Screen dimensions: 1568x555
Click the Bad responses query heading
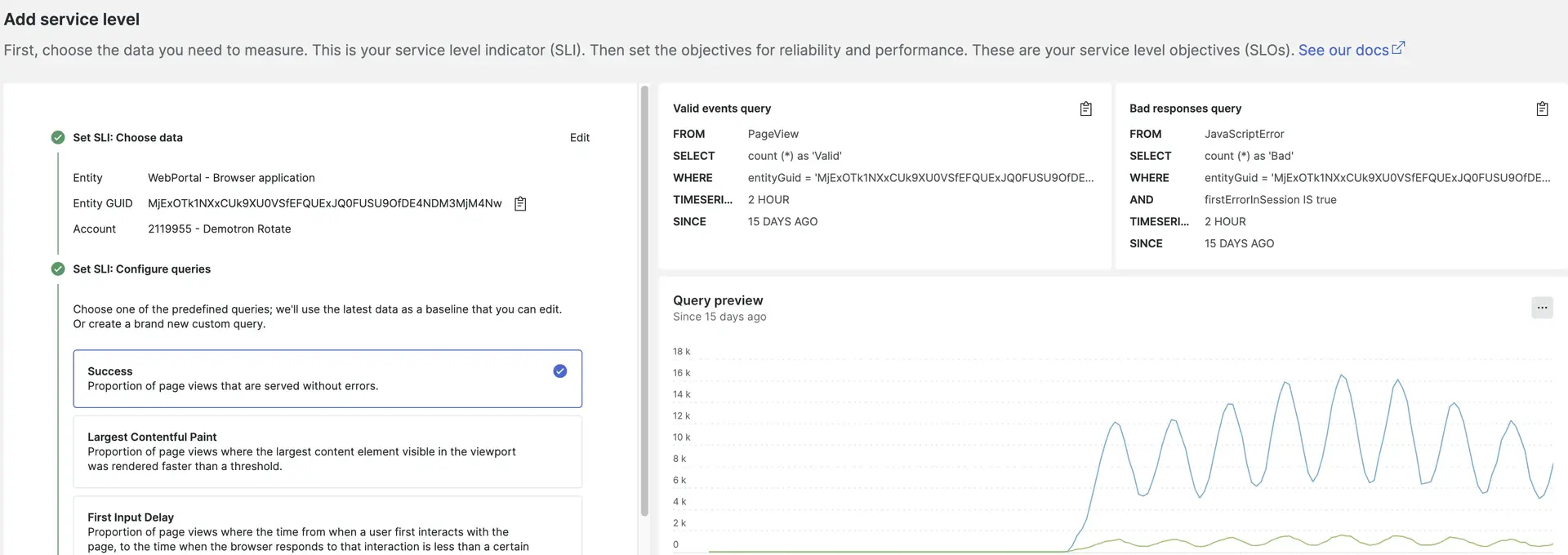point(1184,109)
